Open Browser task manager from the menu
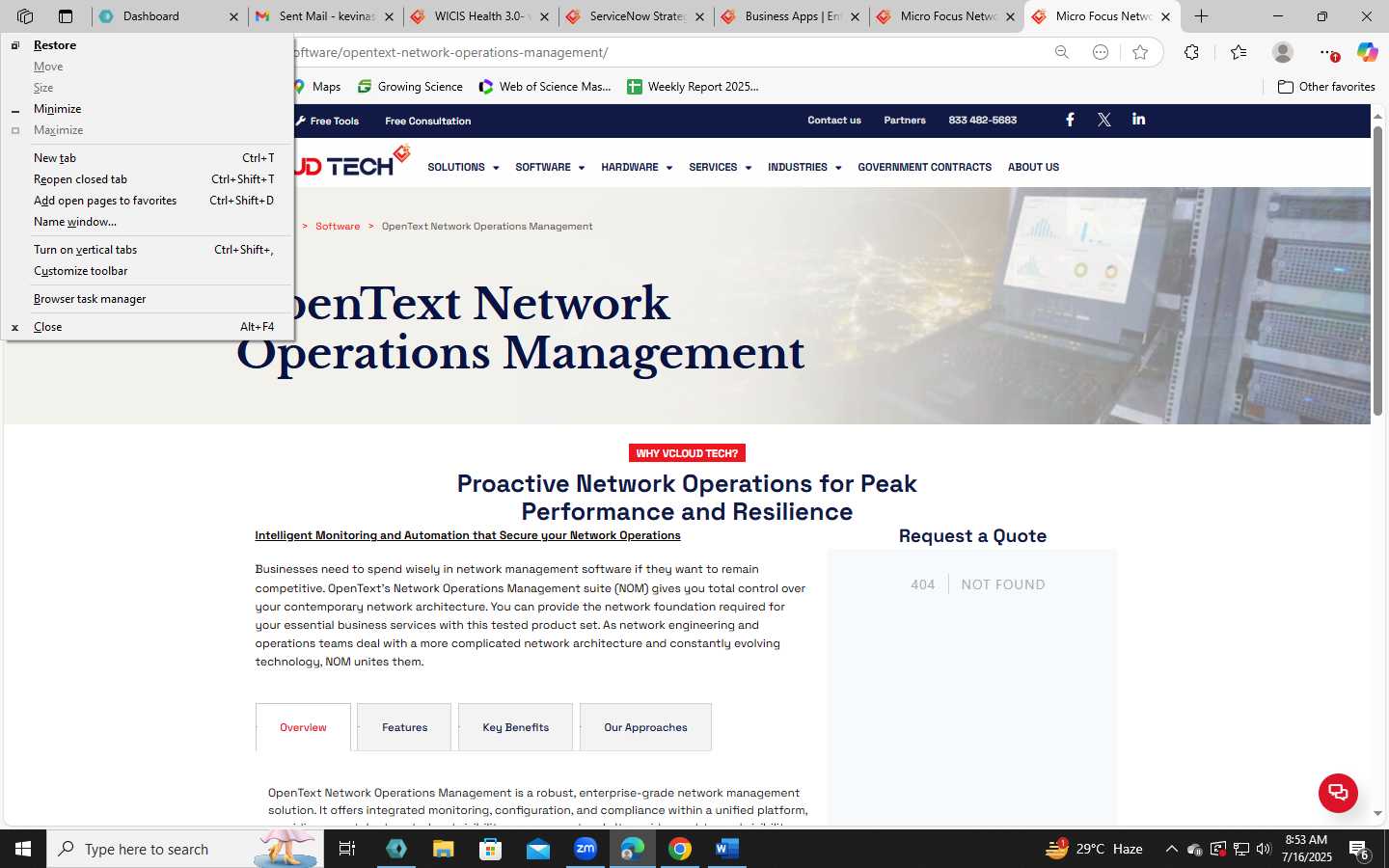 tap(147, 299)
